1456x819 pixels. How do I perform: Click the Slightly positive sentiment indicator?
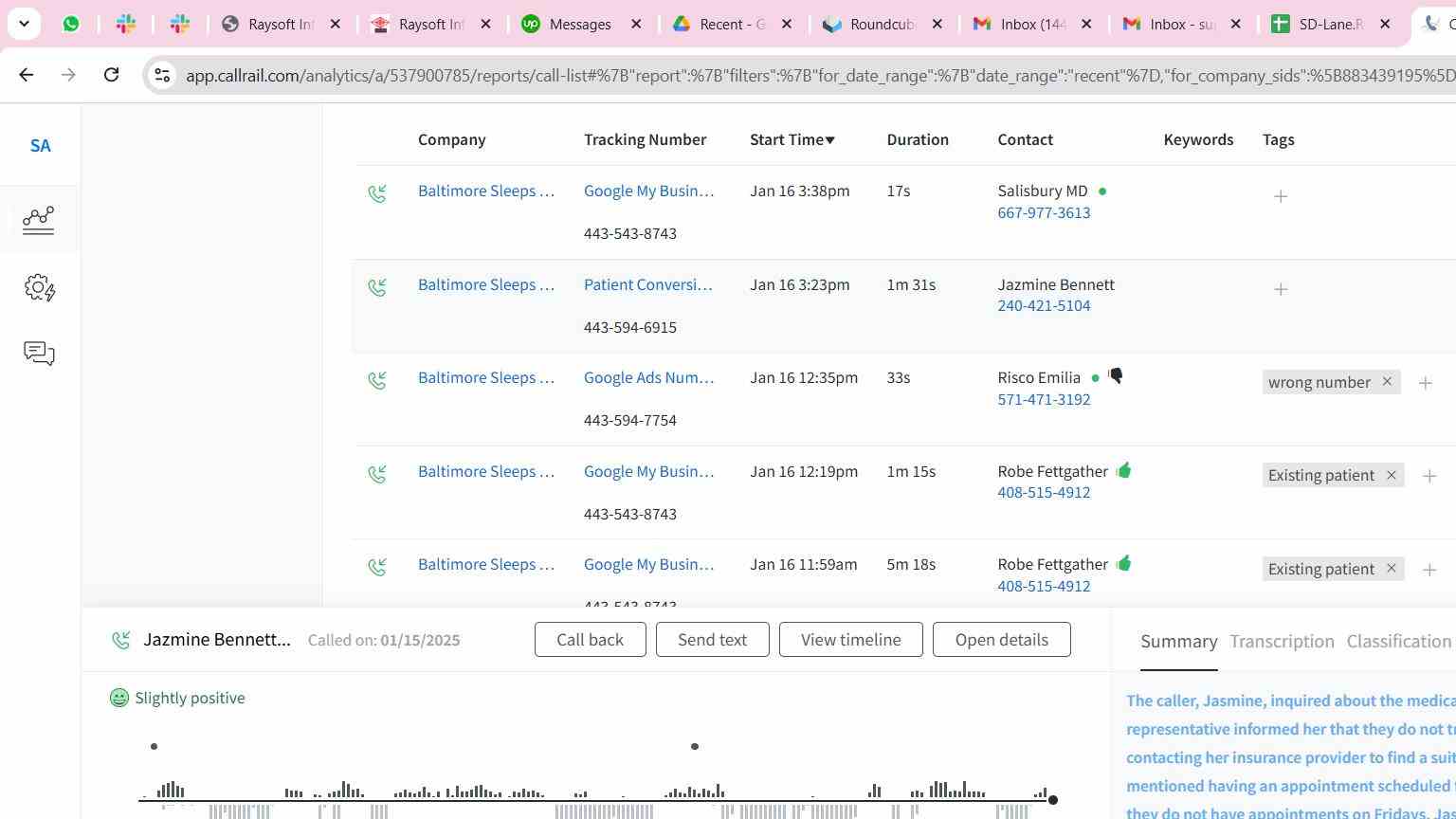(x=177, y=698)
